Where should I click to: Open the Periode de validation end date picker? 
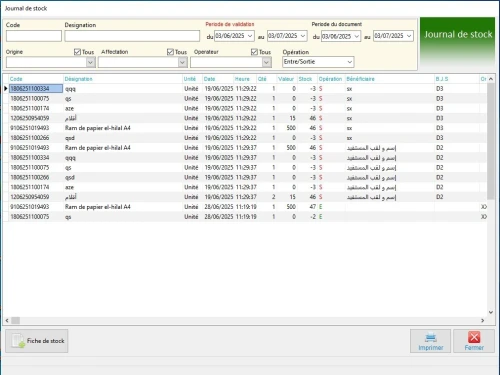click(303, 36)
